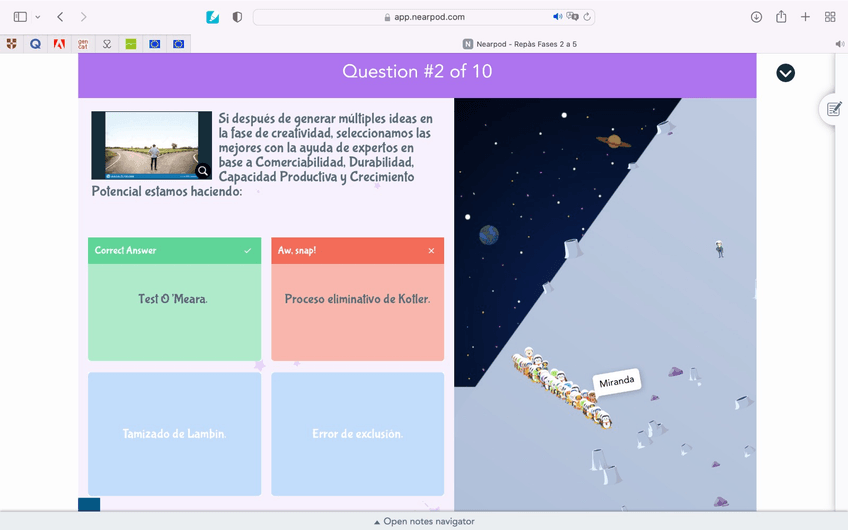Viewport: 848px width, 530px height.
Task: Click the X on the Aw, snap! header
Action: [x=431, y=250]
